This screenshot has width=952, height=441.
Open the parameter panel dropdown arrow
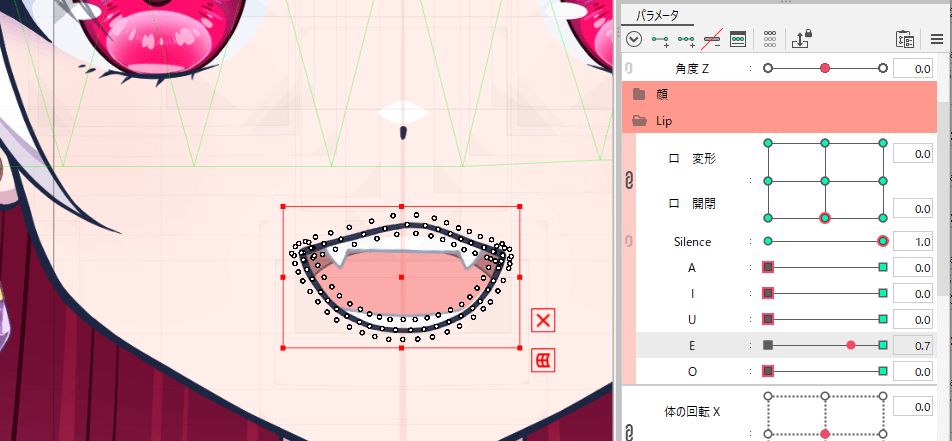click(x=634, y=39)
